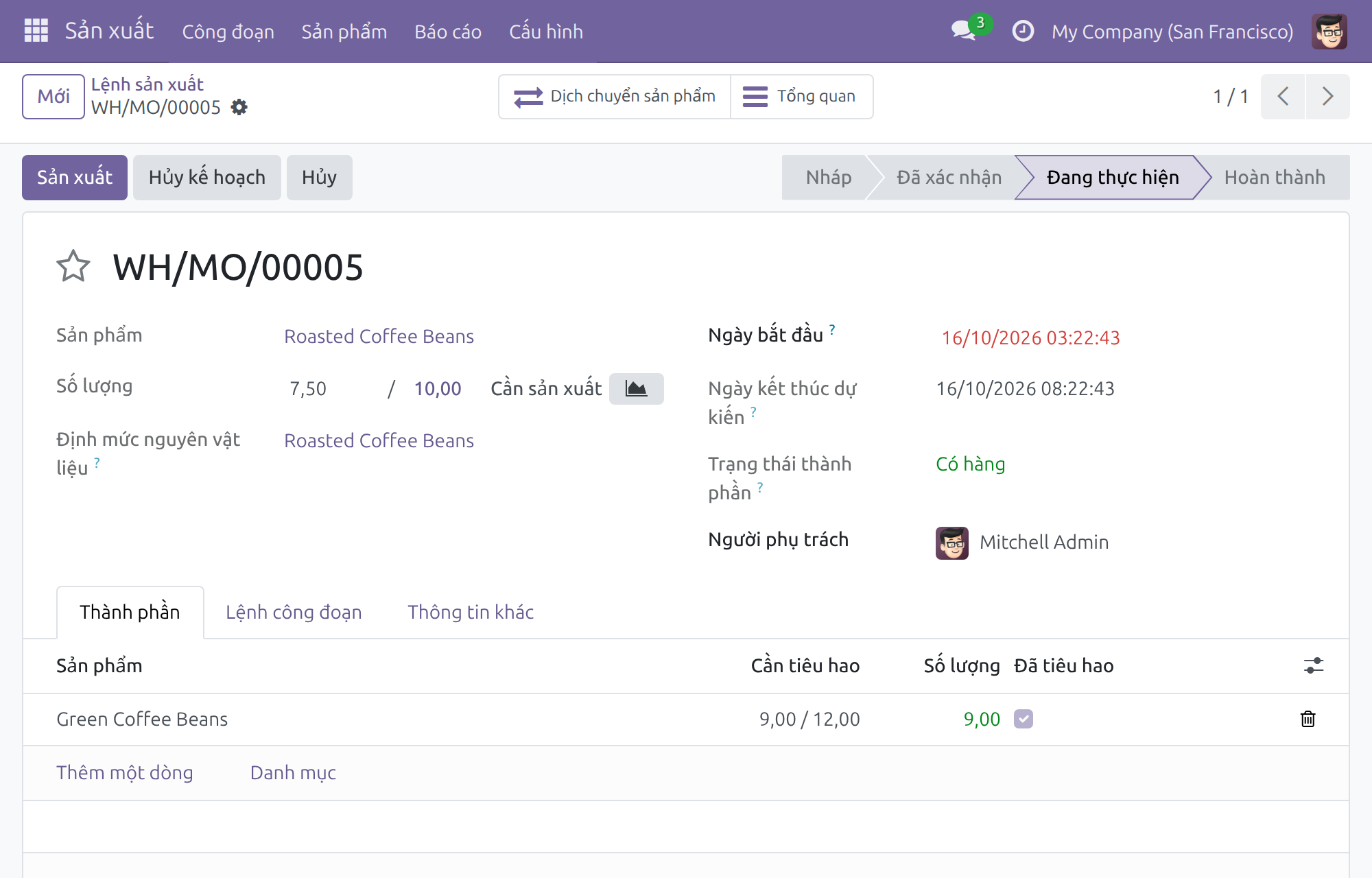Switch to the Thông tin khác tab
Image resolution: width=1372 pixels, height=878 pixels.
coord(470,612)
